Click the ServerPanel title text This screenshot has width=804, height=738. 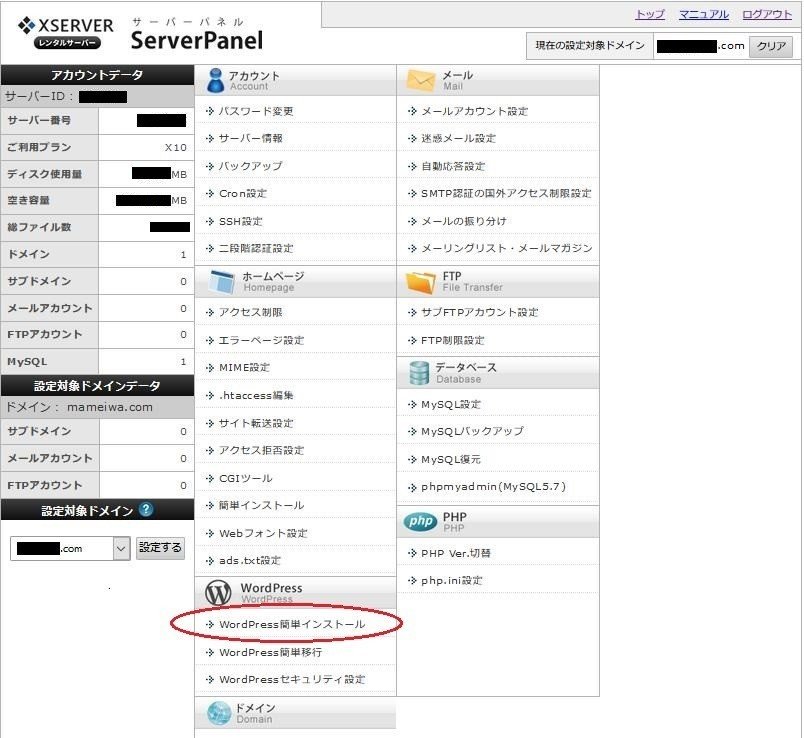pyautogui.click(x=197, y=41)
